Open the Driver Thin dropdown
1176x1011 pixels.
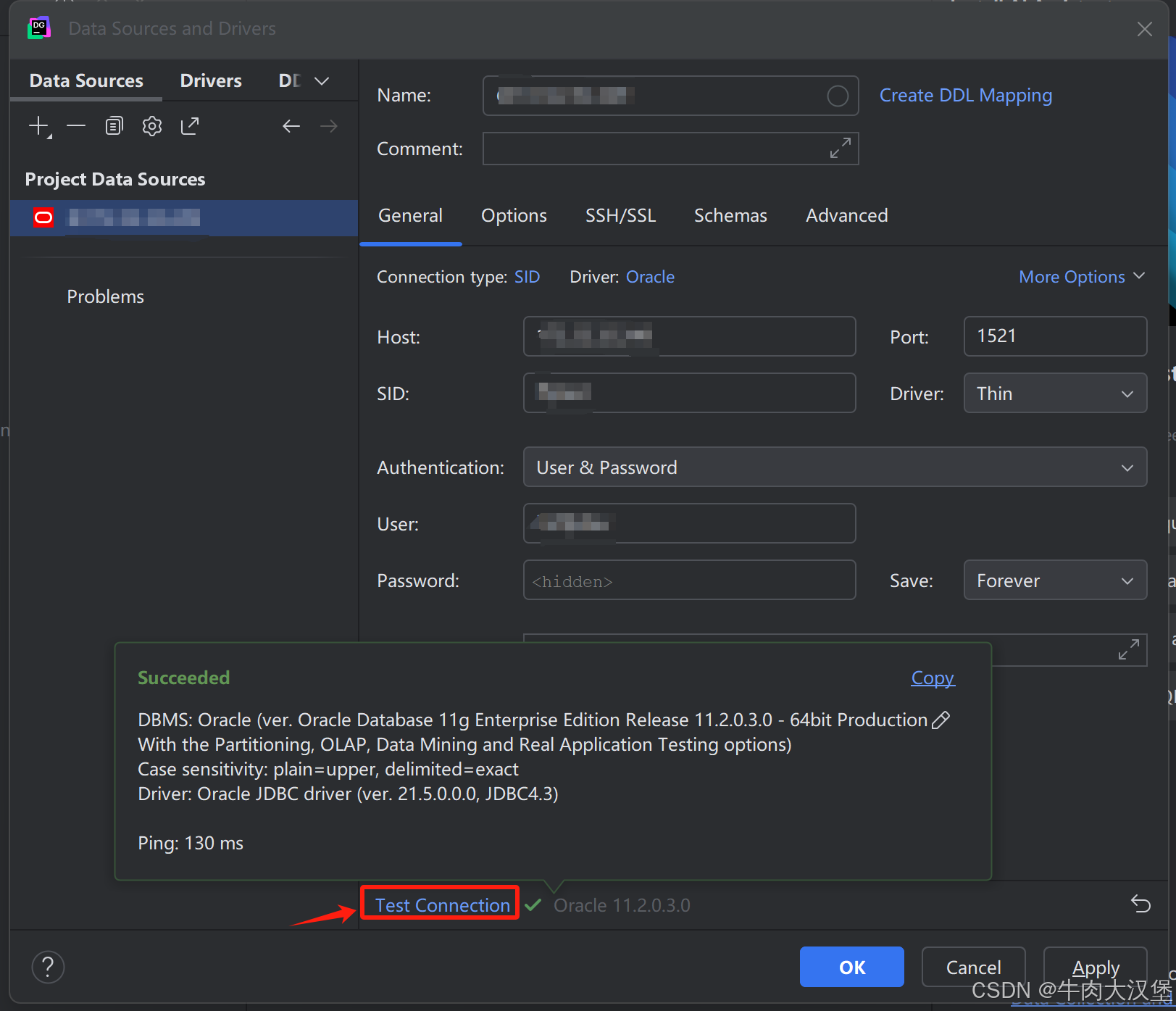[1055, 393]
